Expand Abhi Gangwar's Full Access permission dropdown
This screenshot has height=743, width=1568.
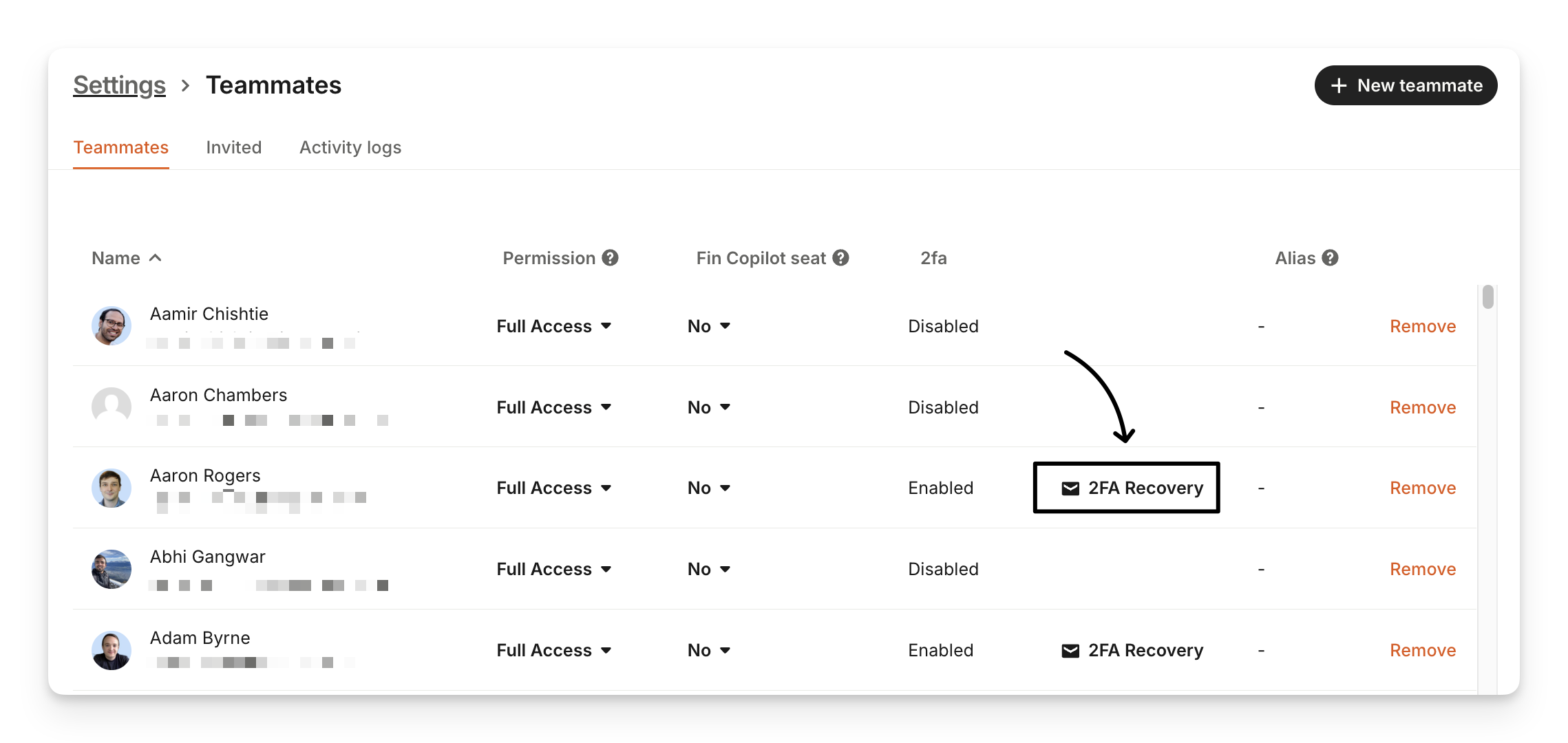[x=553, y=569]
